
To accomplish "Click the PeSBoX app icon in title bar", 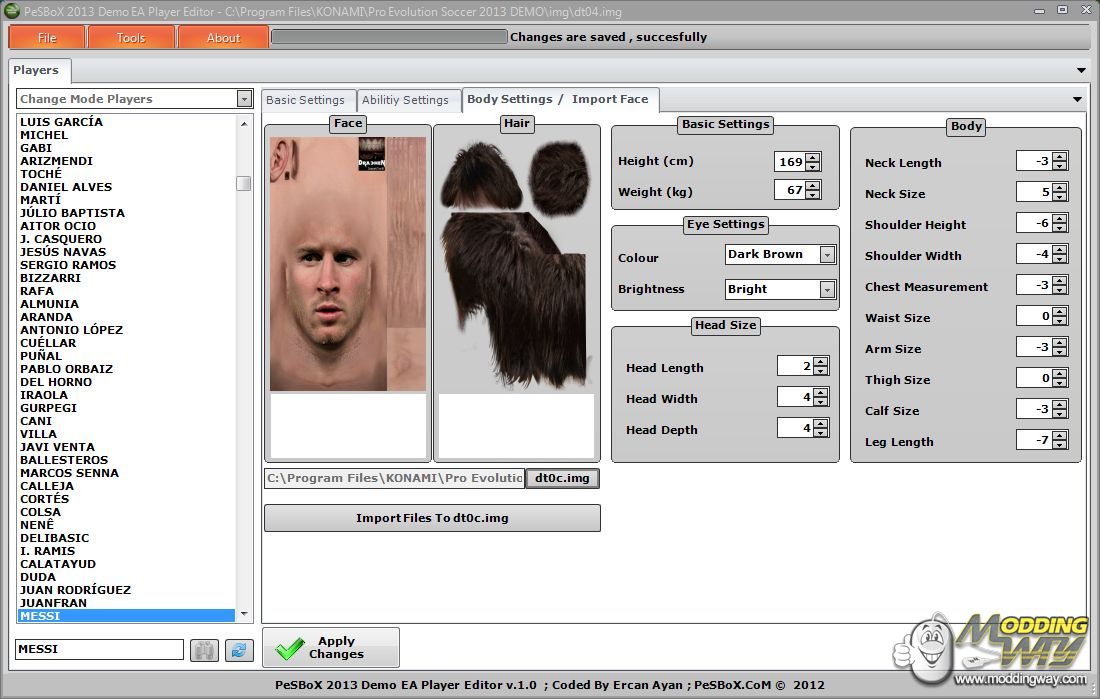I will click(12, 11).
